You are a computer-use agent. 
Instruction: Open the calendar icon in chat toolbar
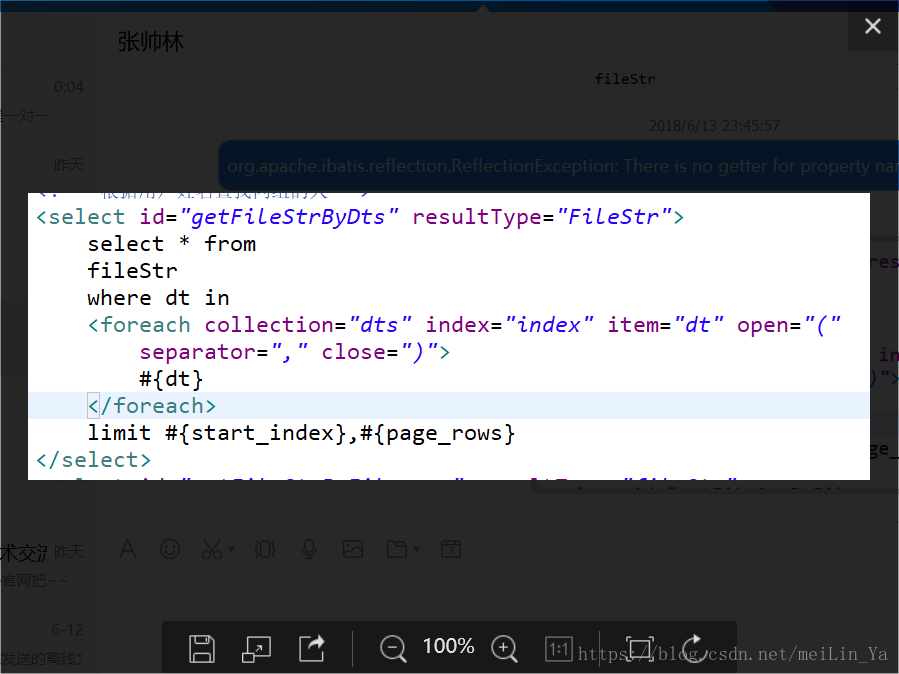pyautogui.click(x=451, y=548)
